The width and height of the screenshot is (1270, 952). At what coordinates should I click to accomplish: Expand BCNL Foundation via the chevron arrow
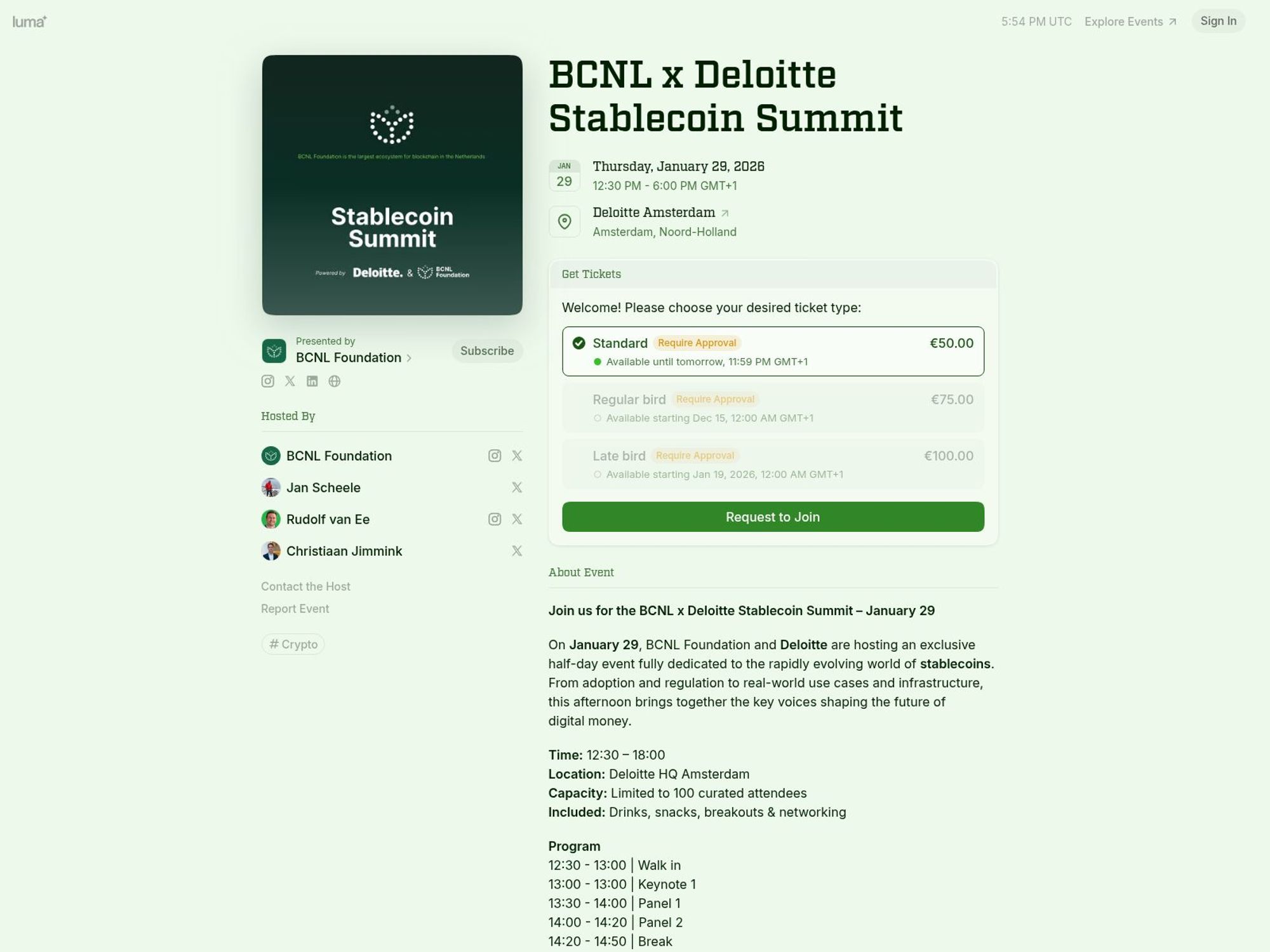410,357
